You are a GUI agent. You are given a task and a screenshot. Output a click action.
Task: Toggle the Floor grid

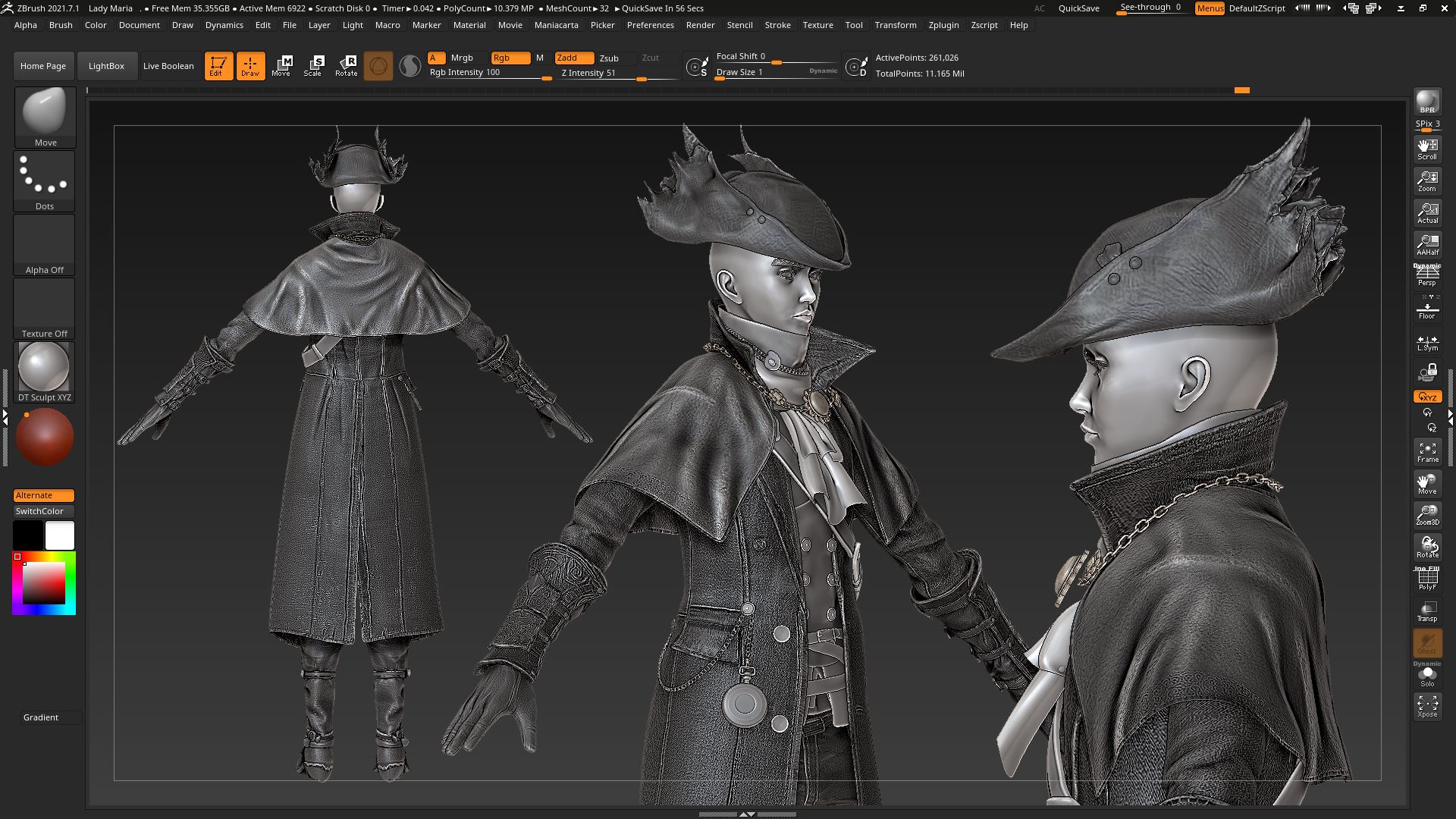pos(1427,308)
